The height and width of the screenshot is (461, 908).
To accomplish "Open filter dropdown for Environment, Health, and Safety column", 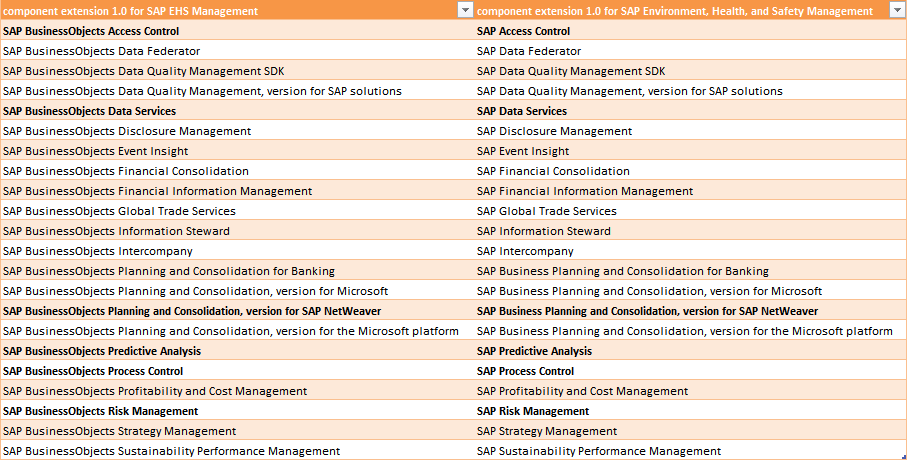I will (x=898, y=10).
